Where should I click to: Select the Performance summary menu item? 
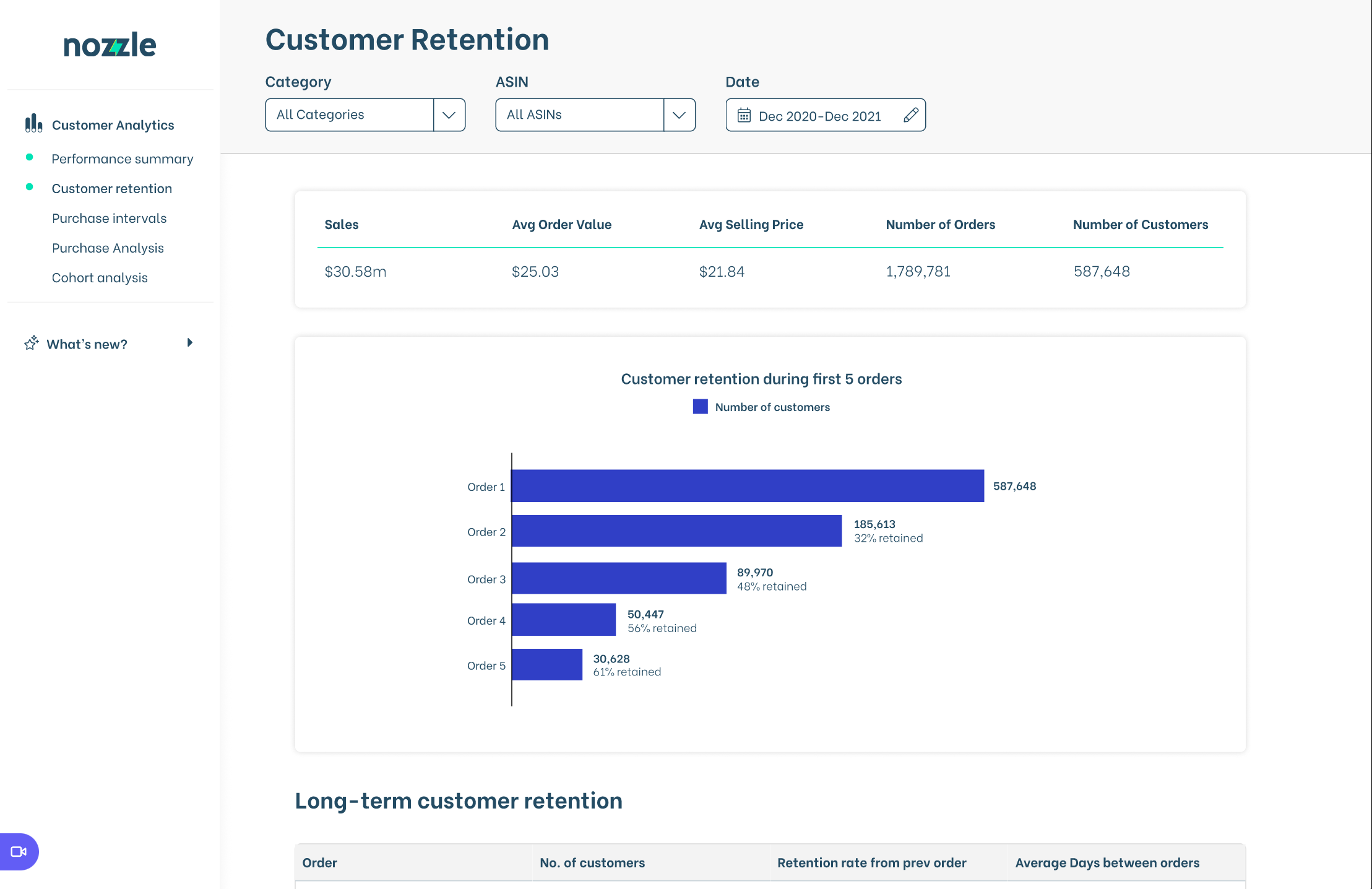[x=122, y=158]
